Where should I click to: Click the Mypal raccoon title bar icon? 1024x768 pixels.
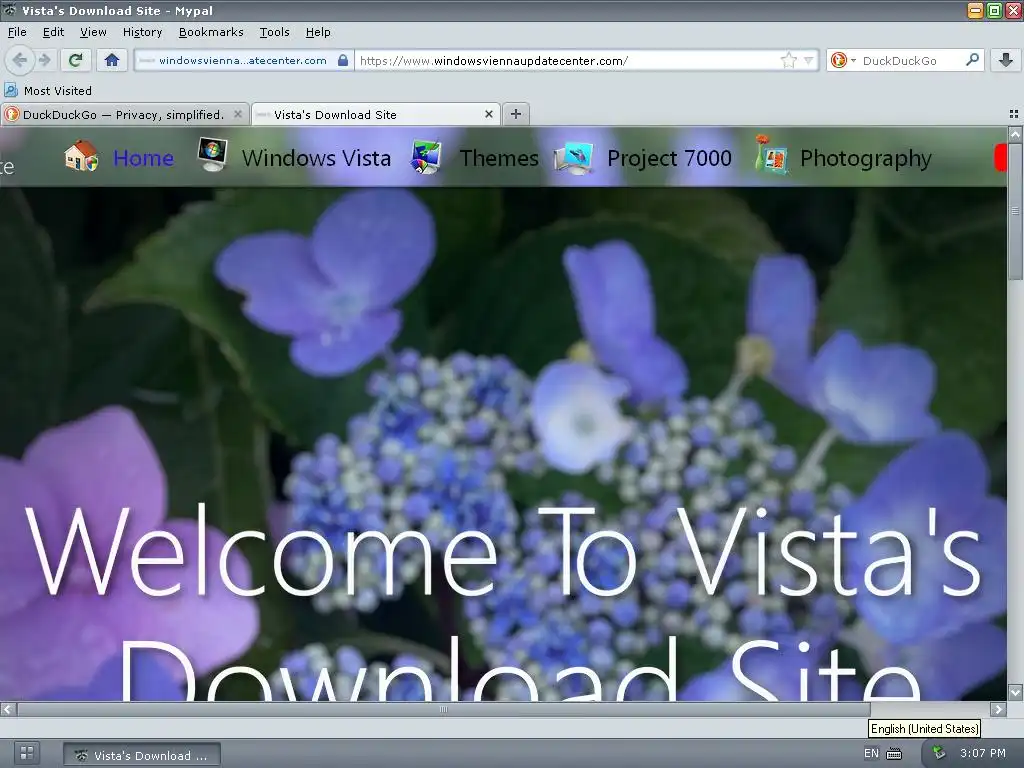click(10, 10)
